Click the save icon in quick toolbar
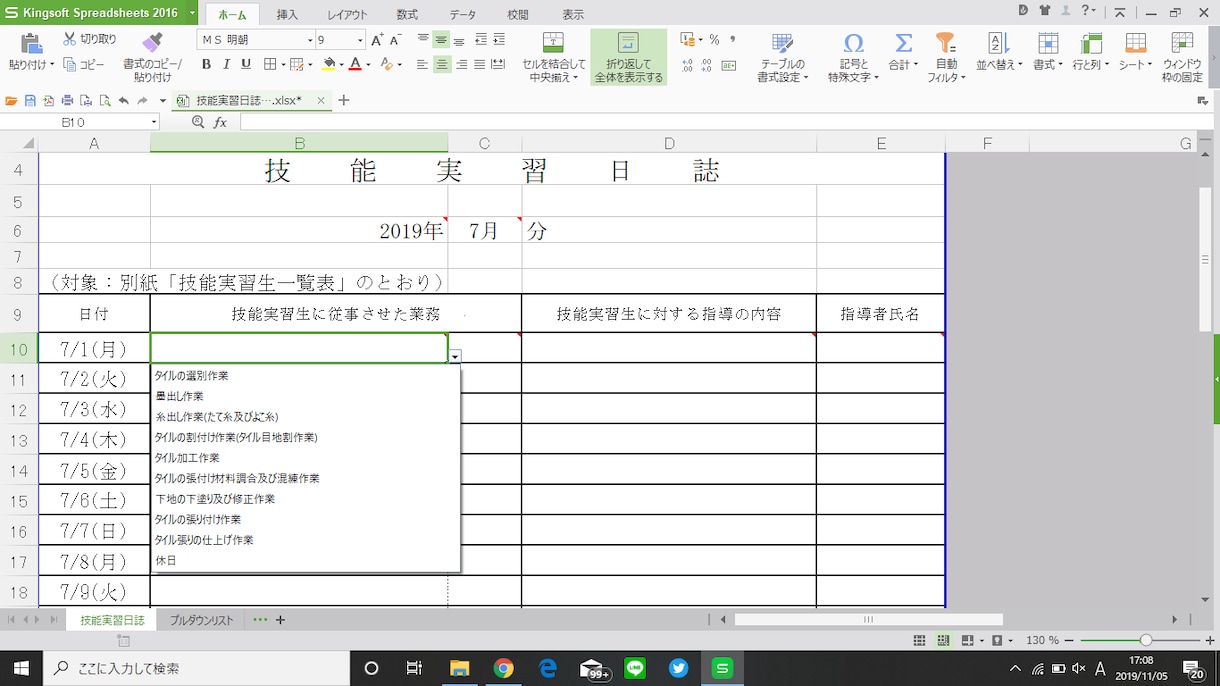Viewport: 1220px width, 686px height. coord(30,101)
